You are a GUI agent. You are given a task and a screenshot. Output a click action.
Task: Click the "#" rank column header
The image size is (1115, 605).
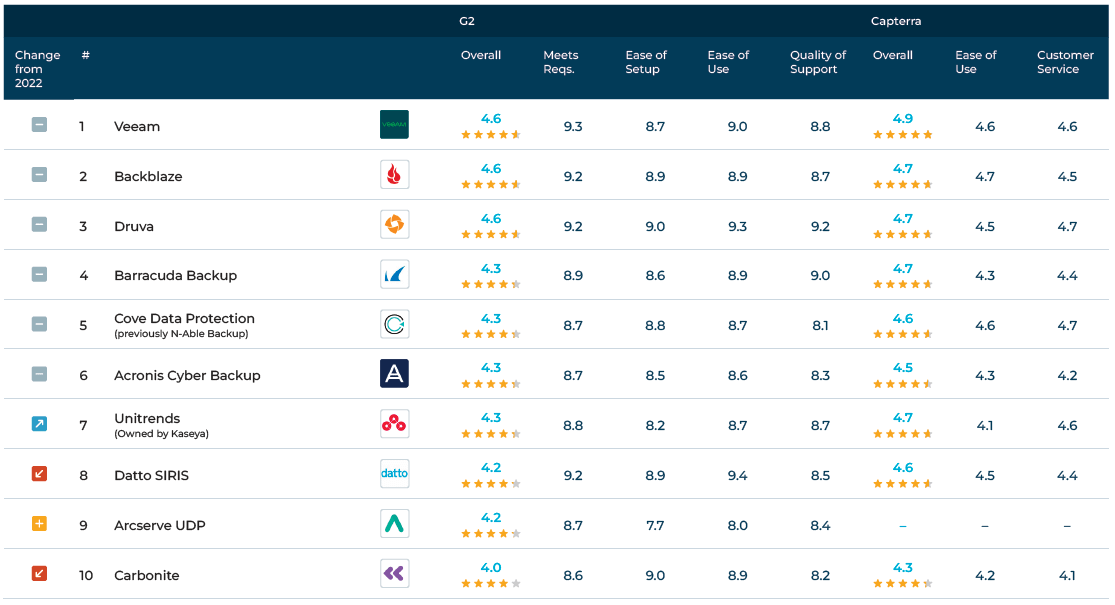85,55
